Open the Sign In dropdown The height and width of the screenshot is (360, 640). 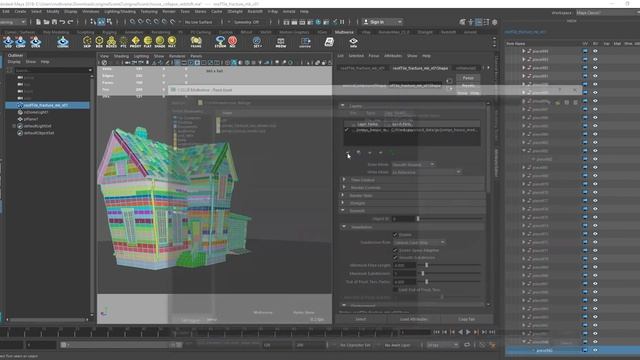382,22
